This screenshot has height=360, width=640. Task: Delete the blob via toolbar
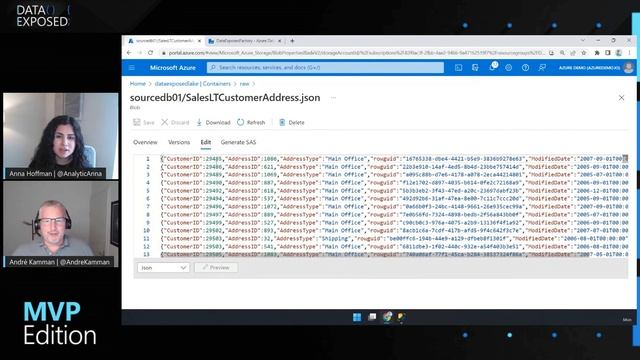[291, 122]
